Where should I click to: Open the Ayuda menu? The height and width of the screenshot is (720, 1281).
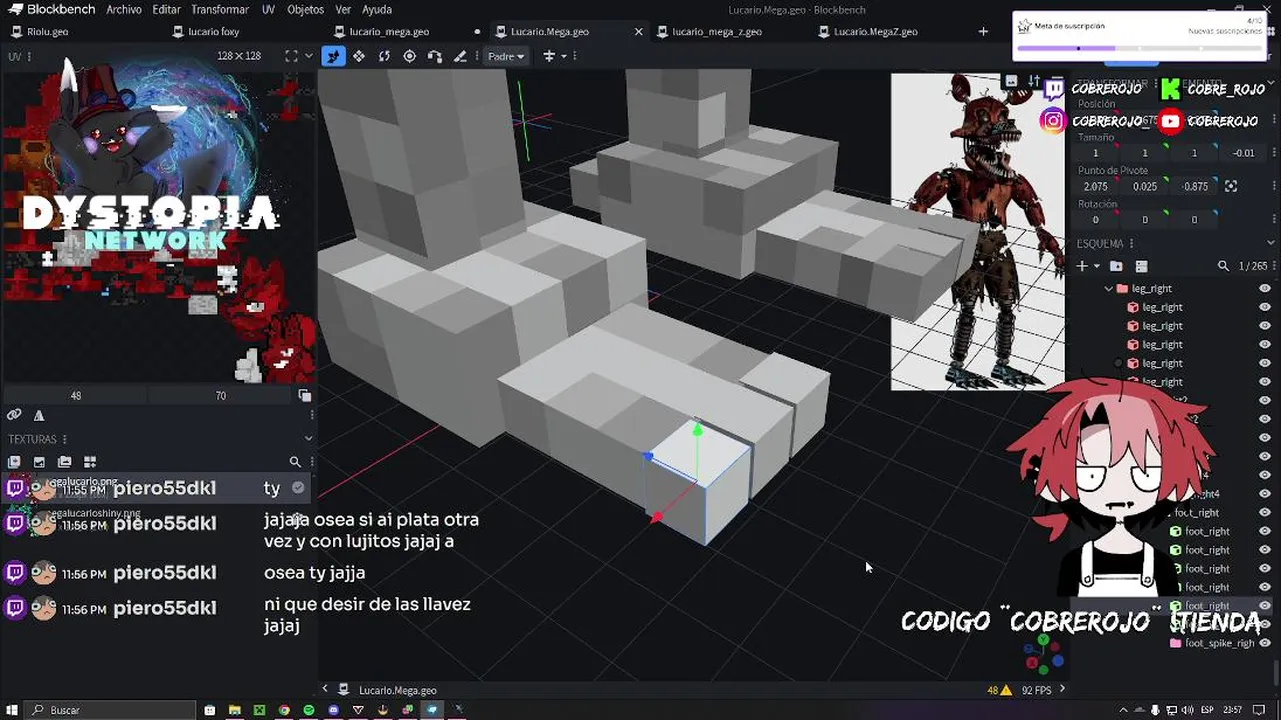[376, 9]
